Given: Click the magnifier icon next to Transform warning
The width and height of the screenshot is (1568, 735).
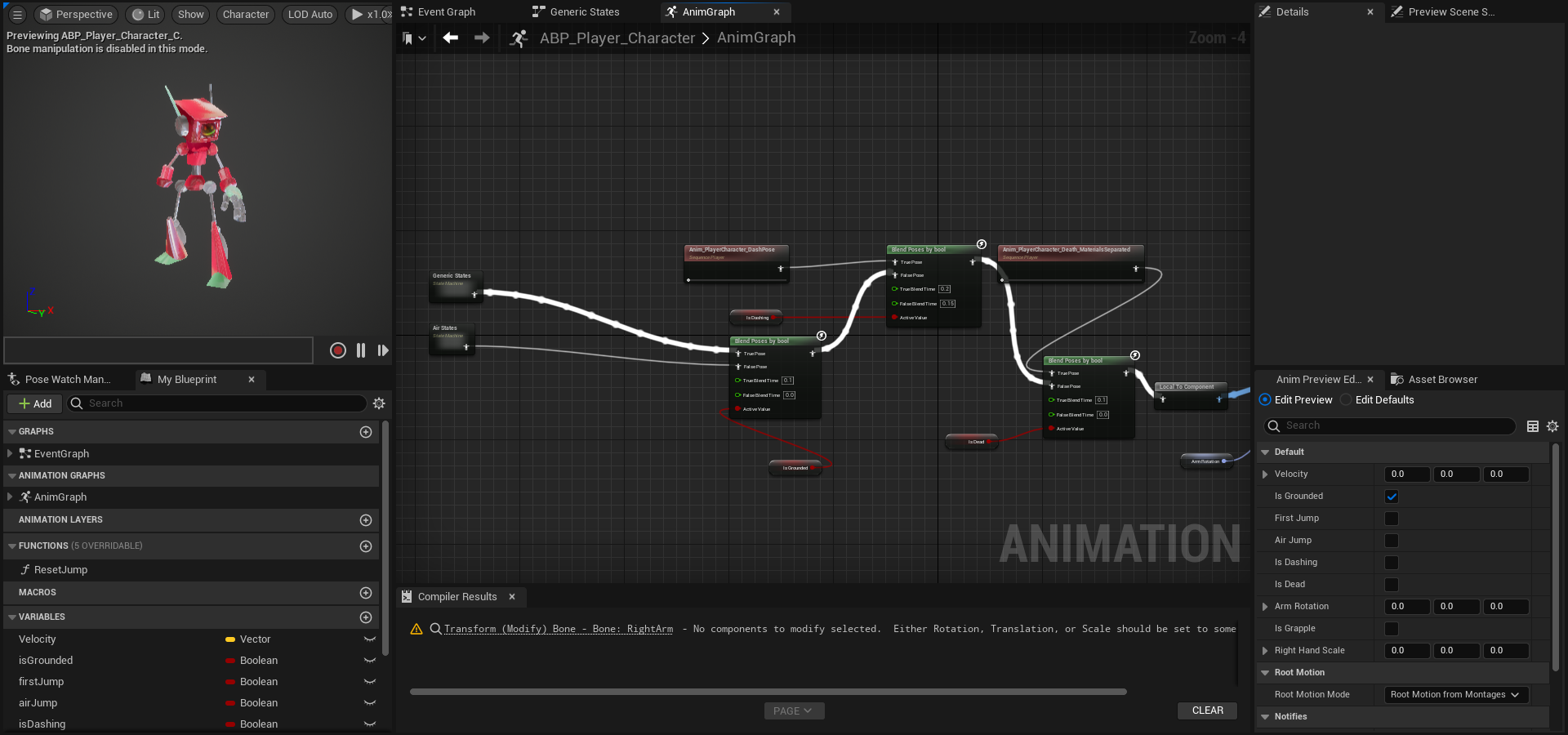Looking at the screenshot, I should 436,629.
